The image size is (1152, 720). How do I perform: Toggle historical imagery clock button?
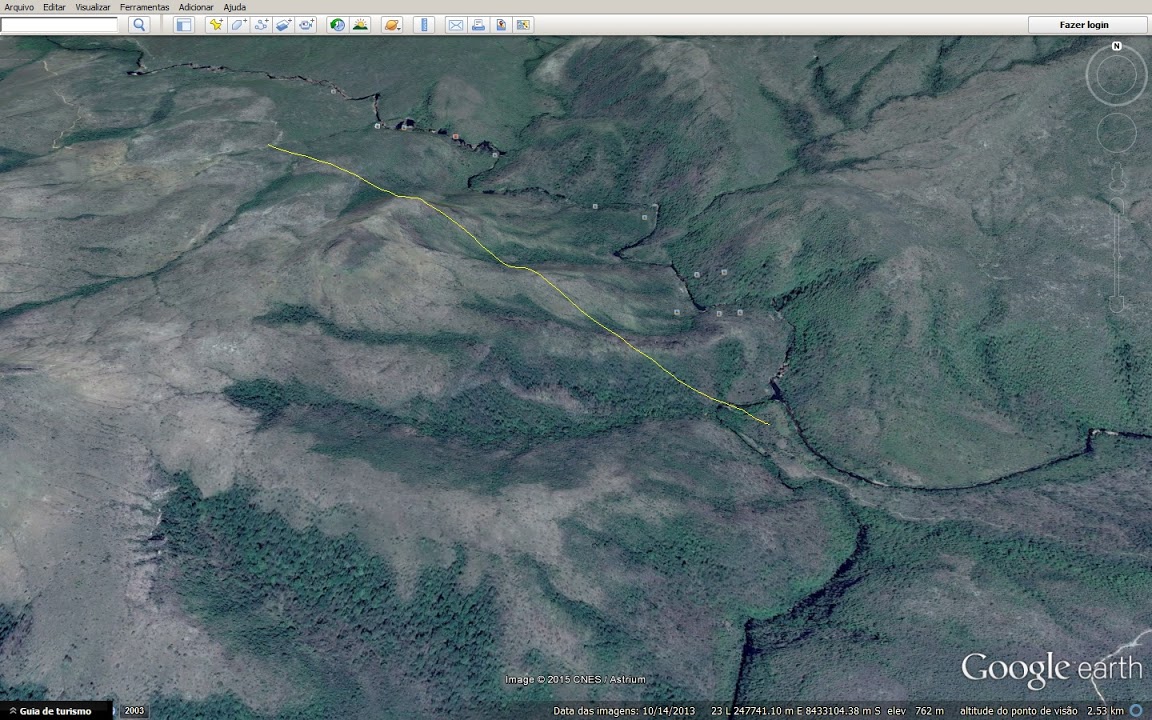[x=337, y=25]
